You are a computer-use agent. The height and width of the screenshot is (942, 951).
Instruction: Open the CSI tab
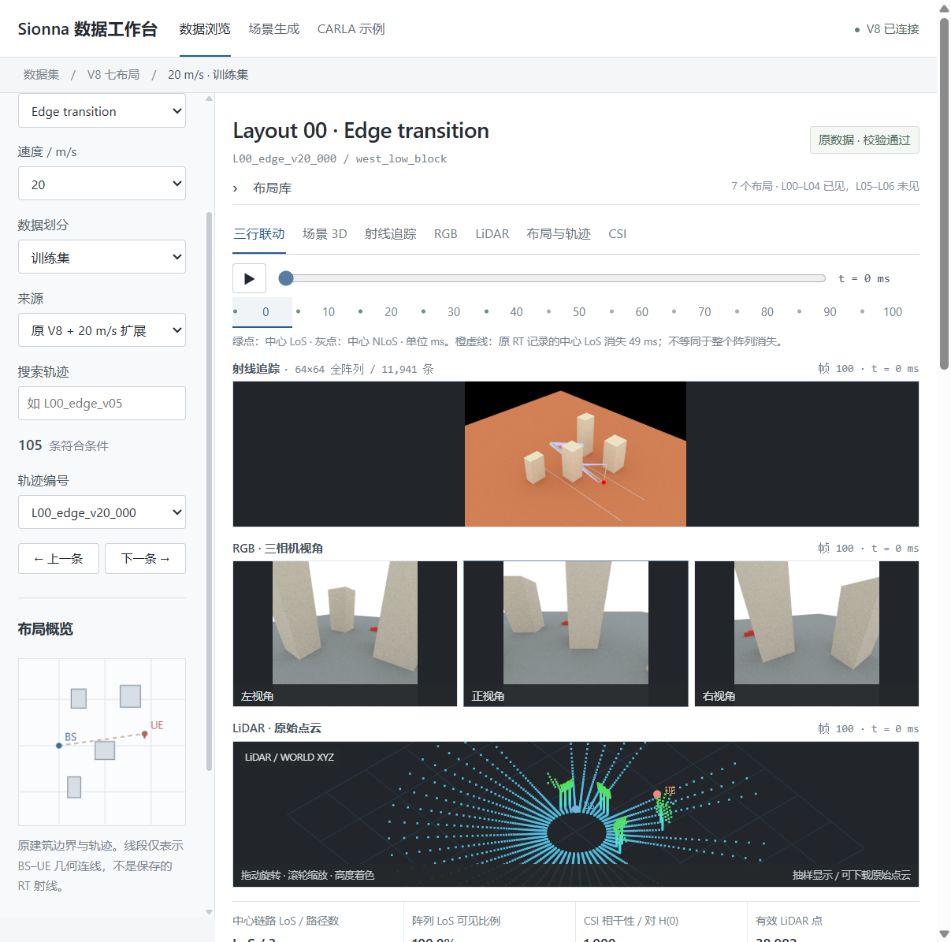(x=617, y=234)
